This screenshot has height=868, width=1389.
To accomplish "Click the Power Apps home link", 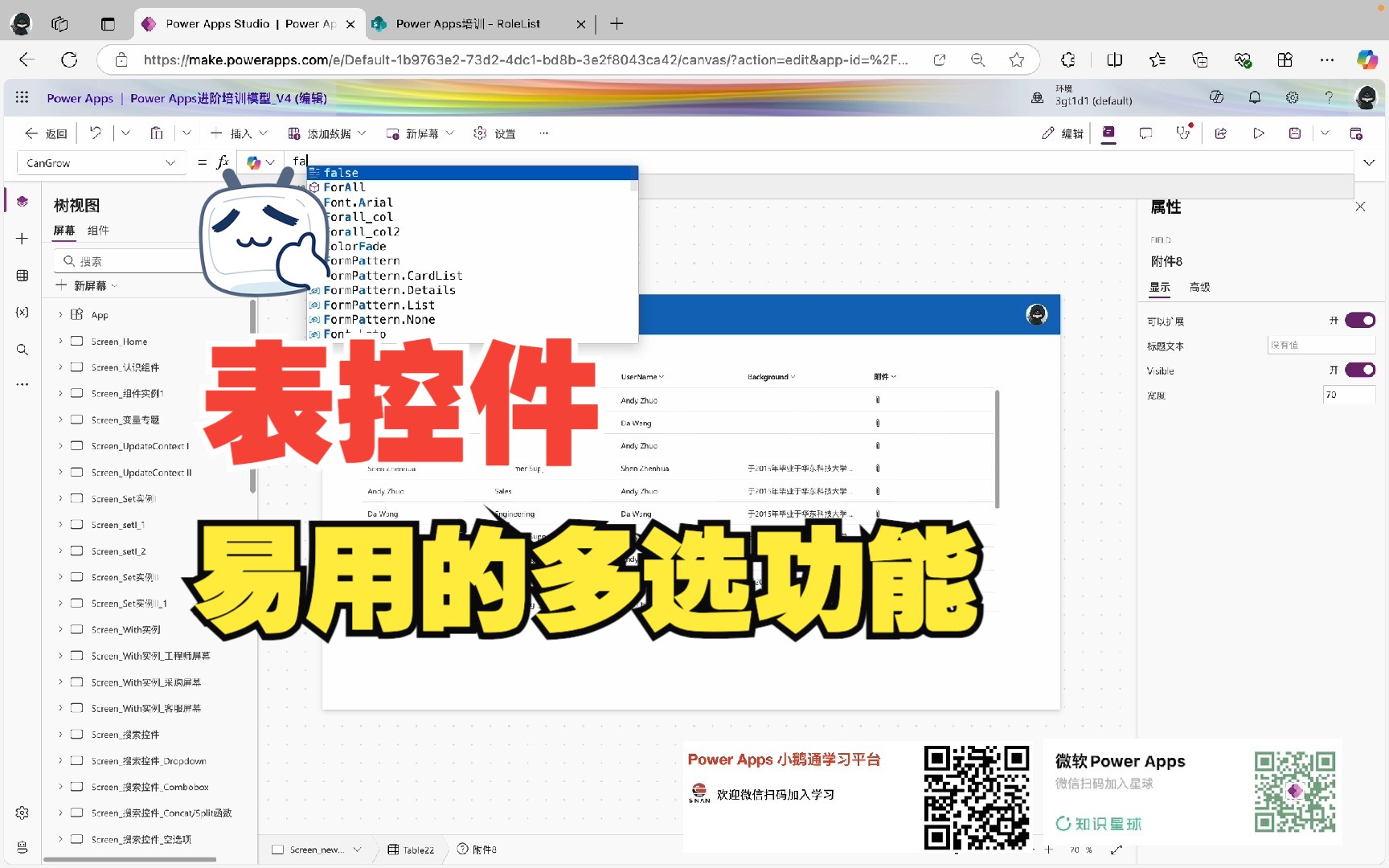I will point(80,98).
